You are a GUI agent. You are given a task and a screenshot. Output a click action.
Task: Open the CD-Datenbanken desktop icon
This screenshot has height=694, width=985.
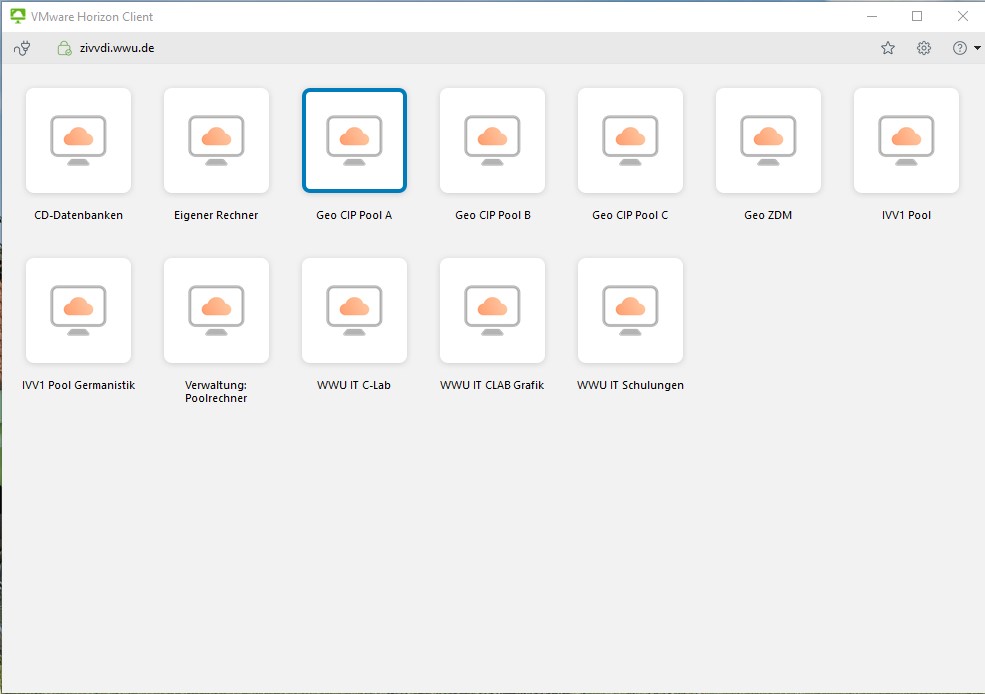[x=78, y=140]
